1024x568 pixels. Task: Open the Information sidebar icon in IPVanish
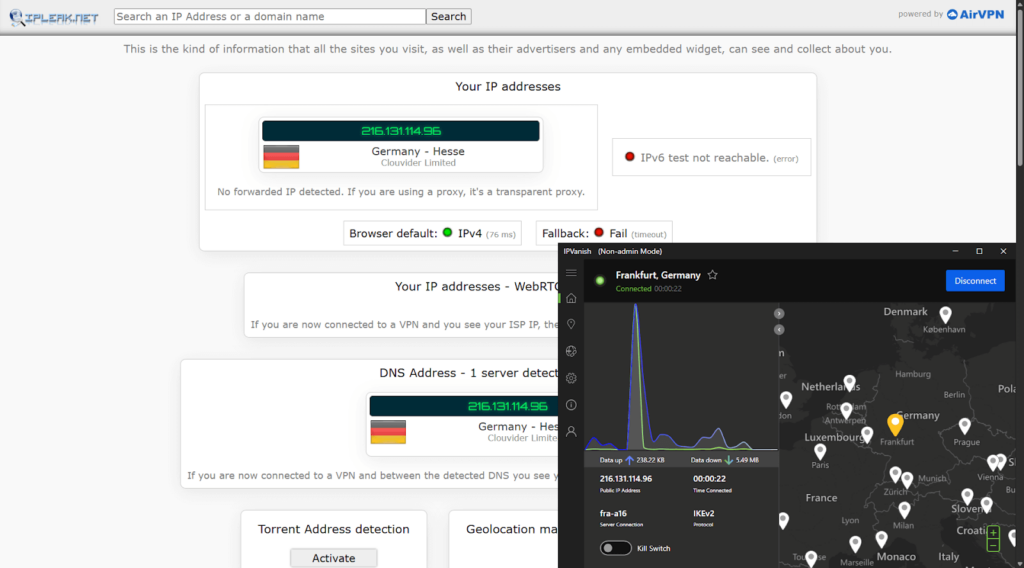pyautogui.click(x=571, y=405)
